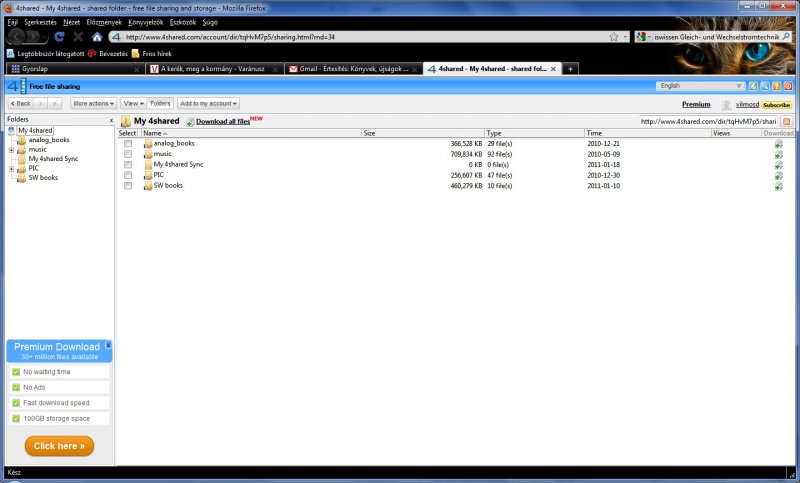Open the address bar history dropdown arrow
800x483 pixels.
click(x=626, y=37)
